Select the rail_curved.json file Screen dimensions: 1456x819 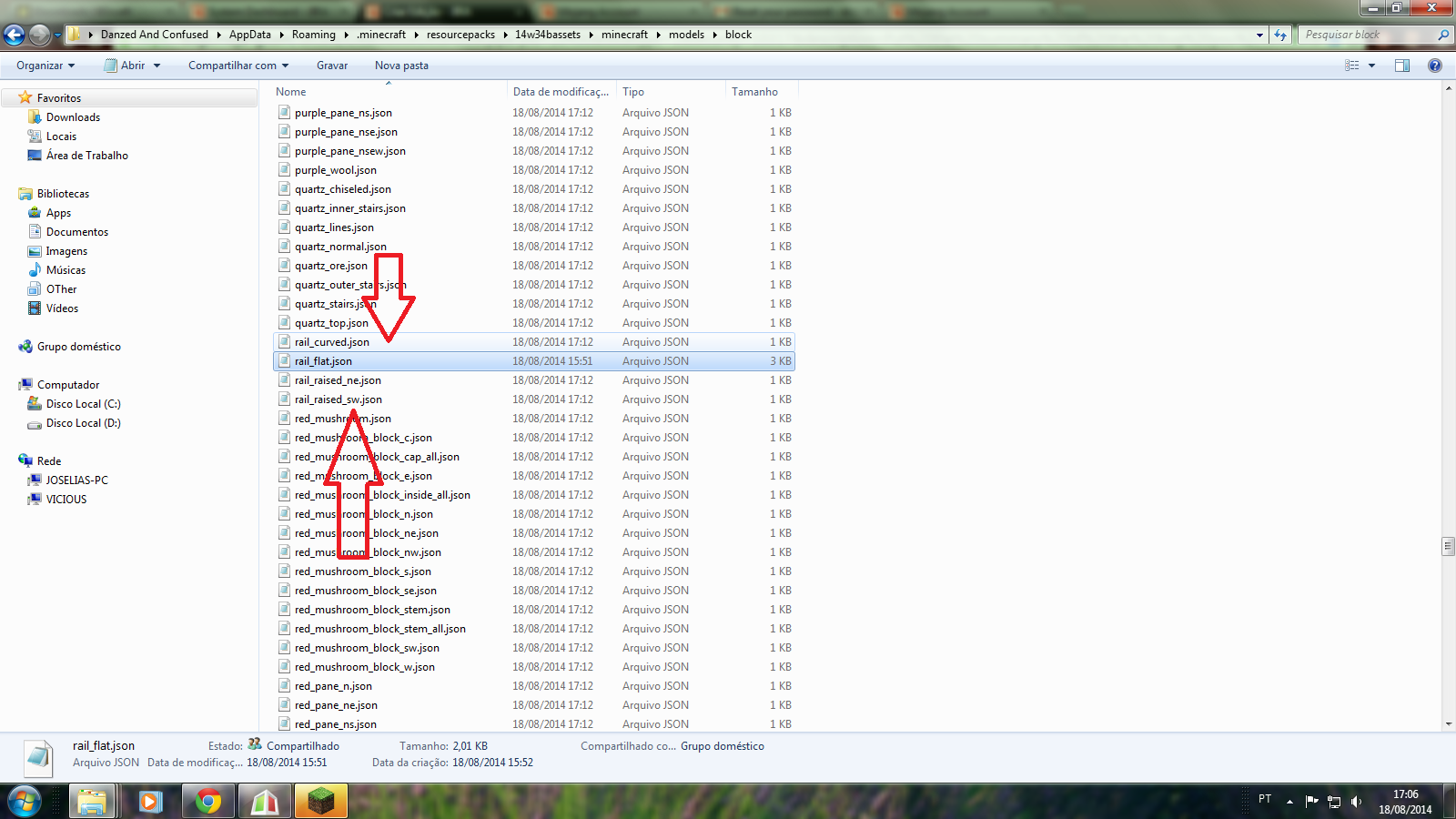534,342
